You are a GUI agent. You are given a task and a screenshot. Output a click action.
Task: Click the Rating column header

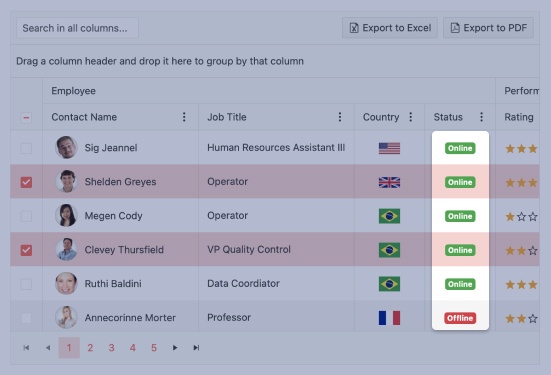tap(519, 117)
